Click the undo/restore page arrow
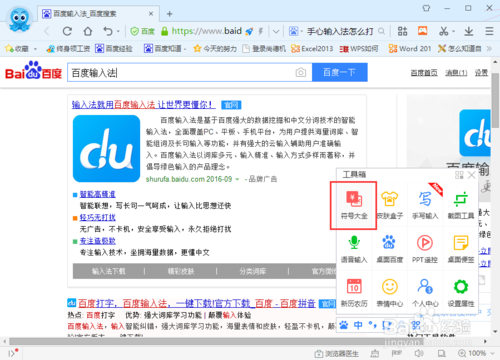Viewport: 500px width, 360px height. 108,31
